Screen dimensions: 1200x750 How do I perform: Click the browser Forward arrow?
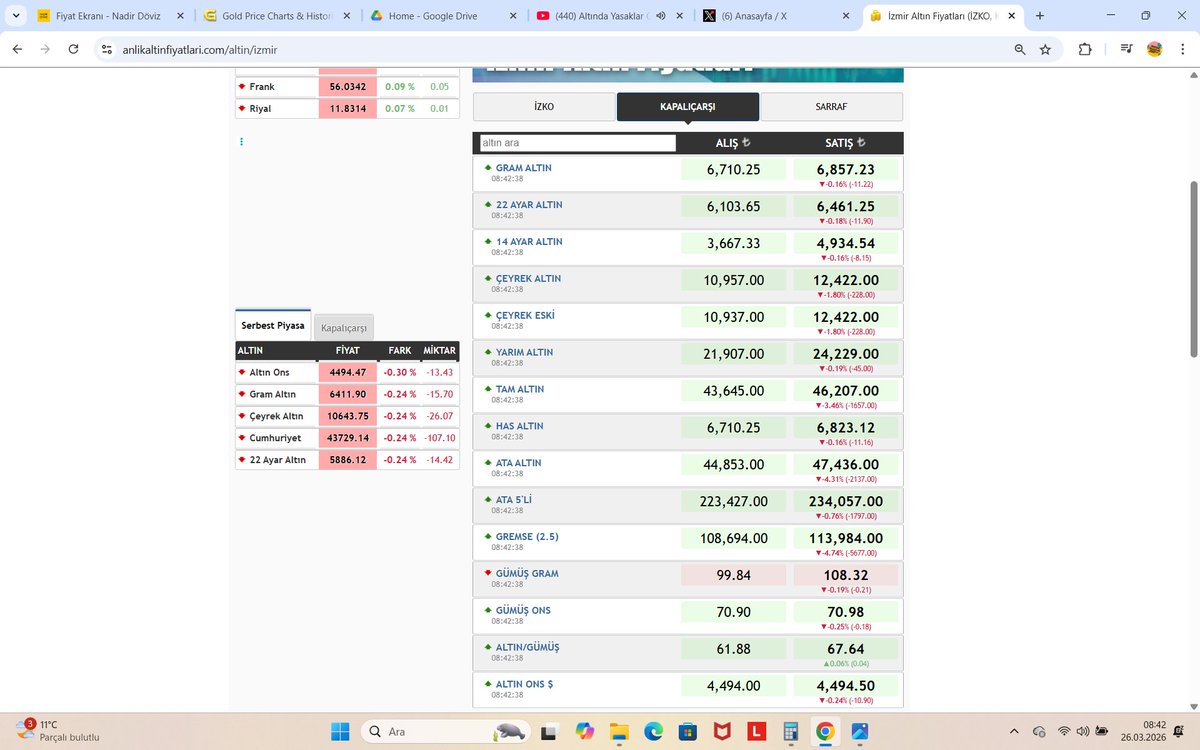point(46,49)
